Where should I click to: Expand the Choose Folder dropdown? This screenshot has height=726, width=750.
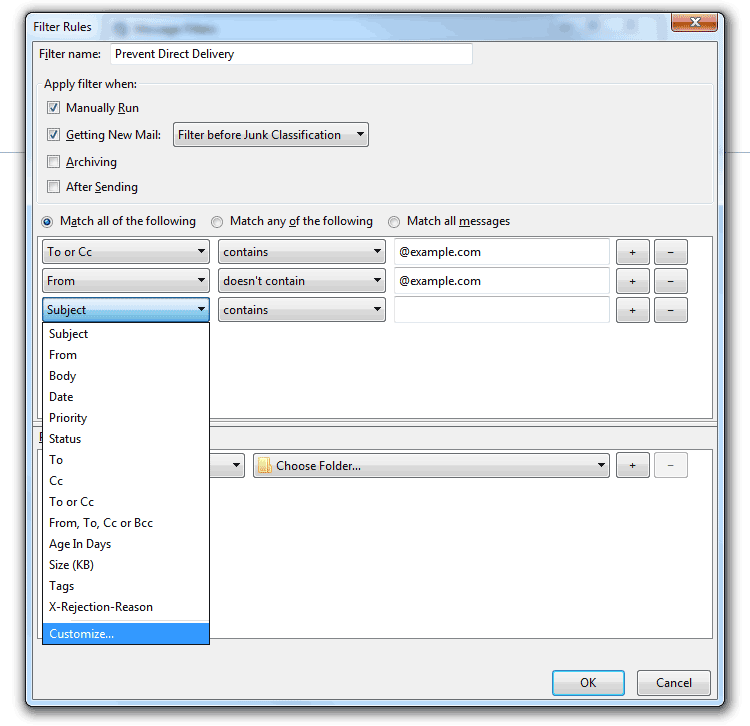[431, 465]
